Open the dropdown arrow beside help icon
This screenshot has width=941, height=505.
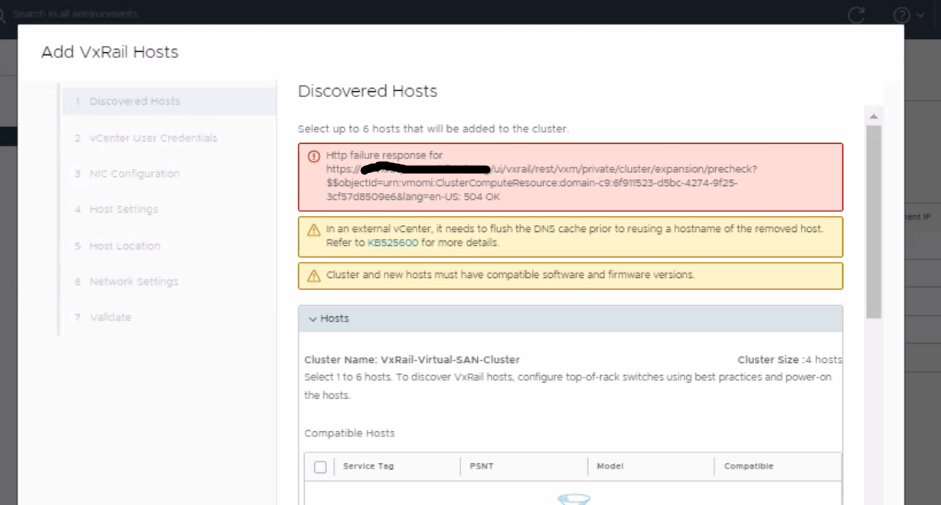point(920,16)
